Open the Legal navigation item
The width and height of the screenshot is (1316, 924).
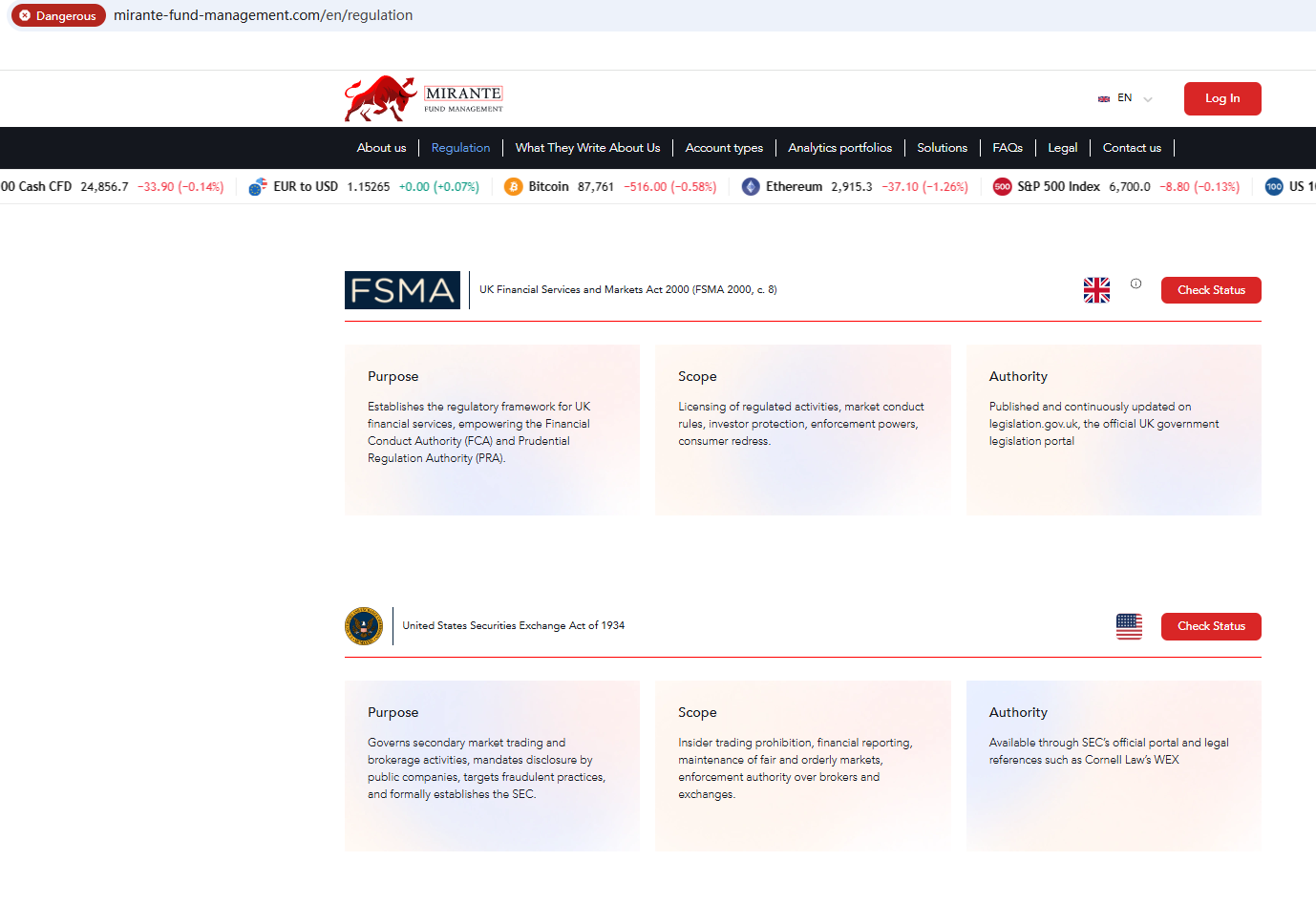(1062, 148)
